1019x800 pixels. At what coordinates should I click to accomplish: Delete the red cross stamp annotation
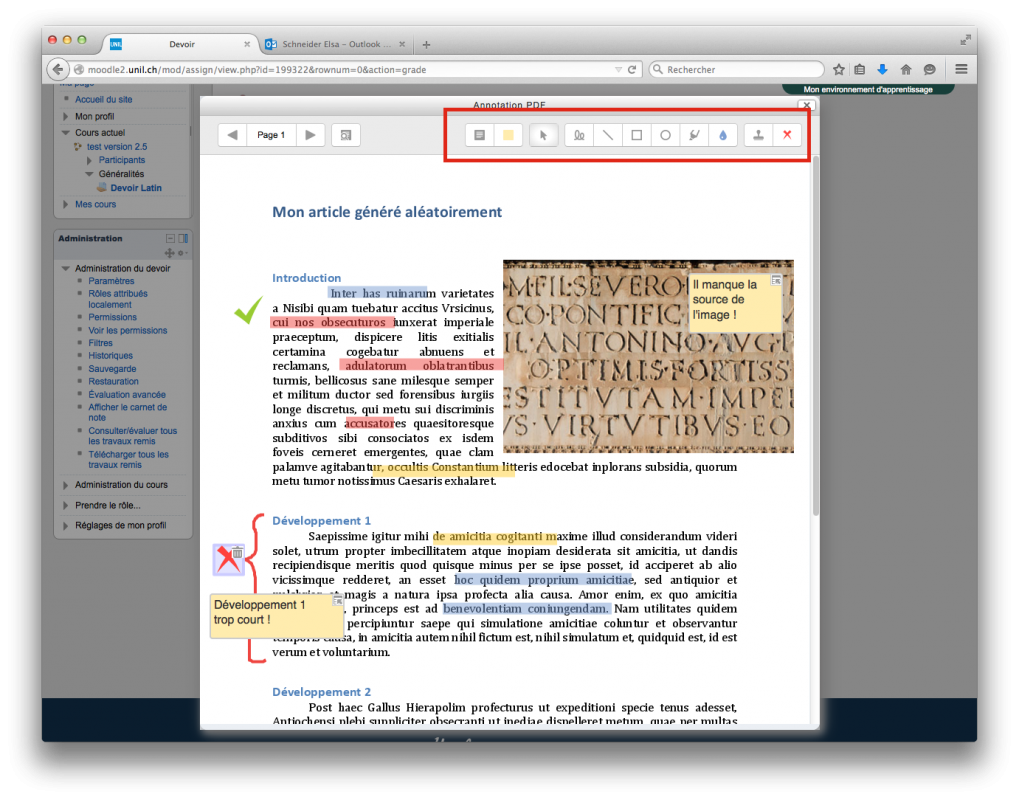237,552
